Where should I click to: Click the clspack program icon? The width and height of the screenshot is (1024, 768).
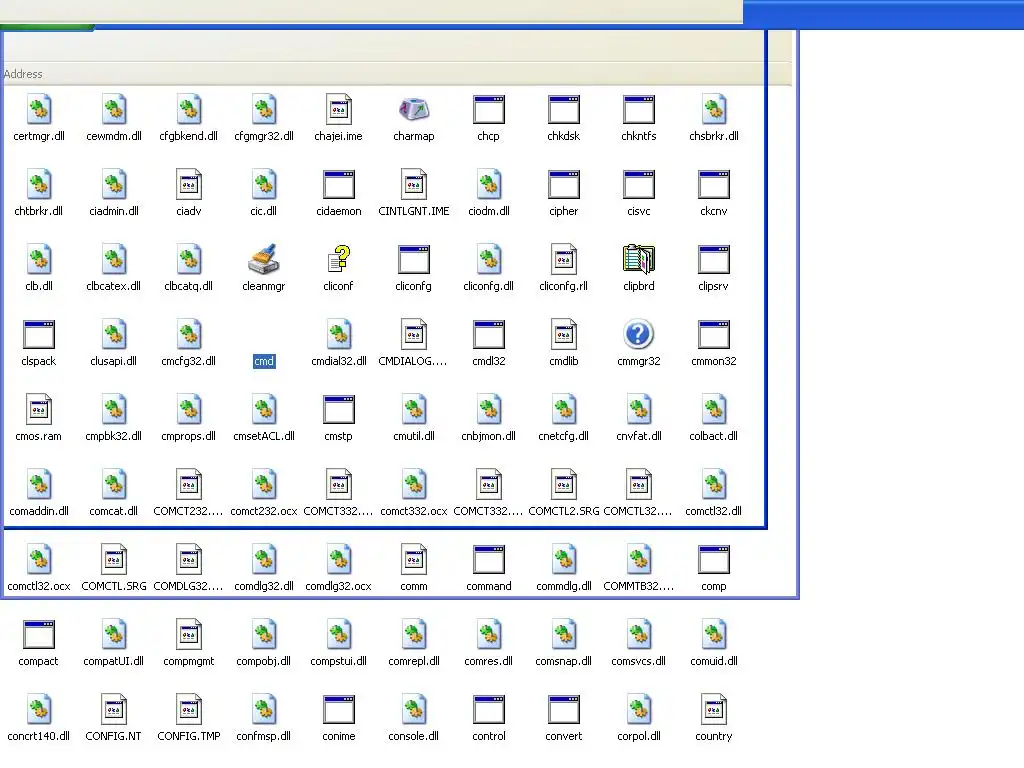[x=39, y=334]
